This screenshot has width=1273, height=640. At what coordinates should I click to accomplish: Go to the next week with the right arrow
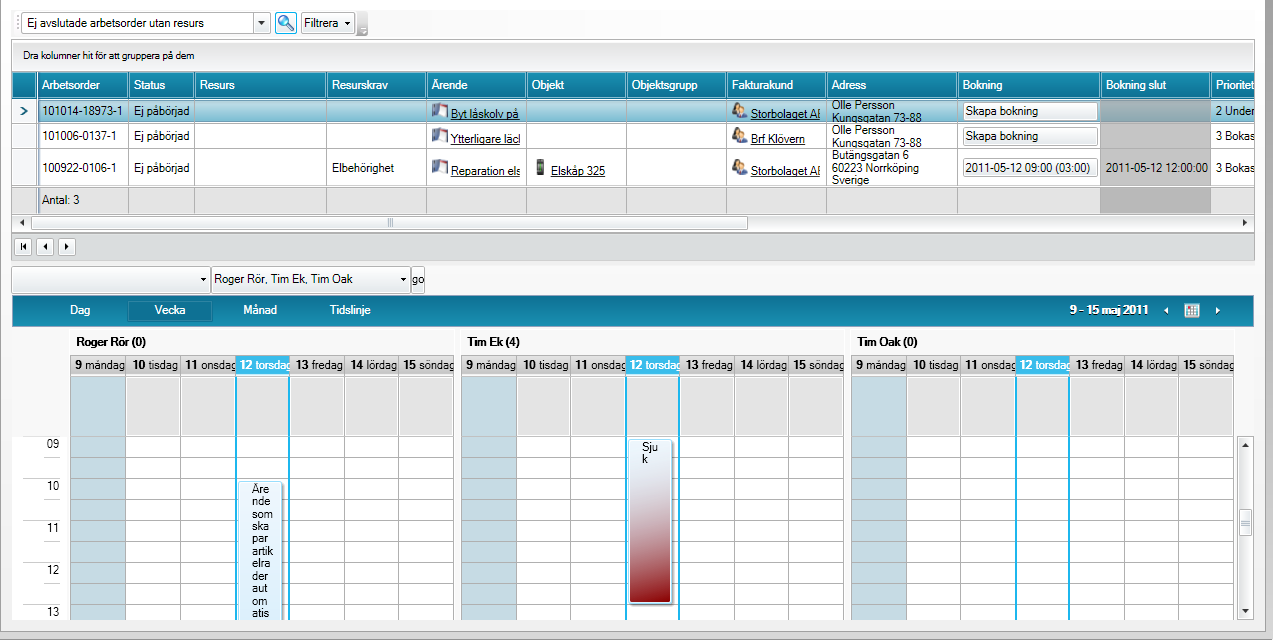click(x=1217, y=311)
